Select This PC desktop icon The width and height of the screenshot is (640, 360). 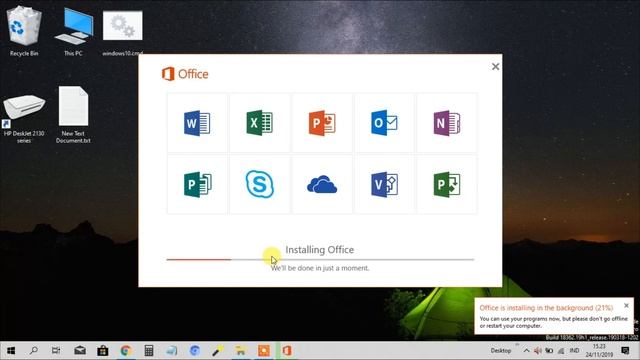click(73, 31)
